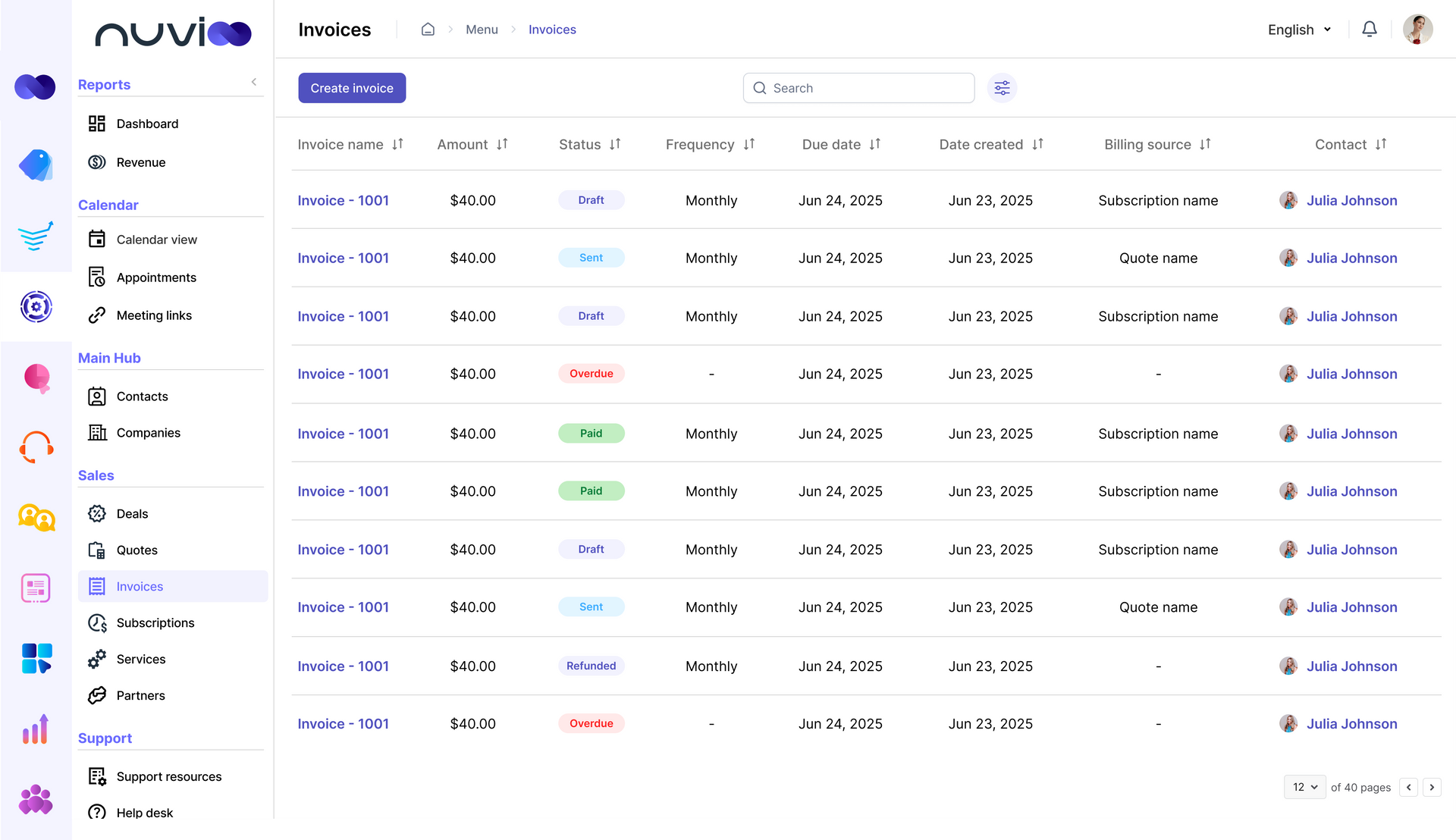Open the English language dropdown
This screenshot has height=840, width=1456.
[1298, 30]
